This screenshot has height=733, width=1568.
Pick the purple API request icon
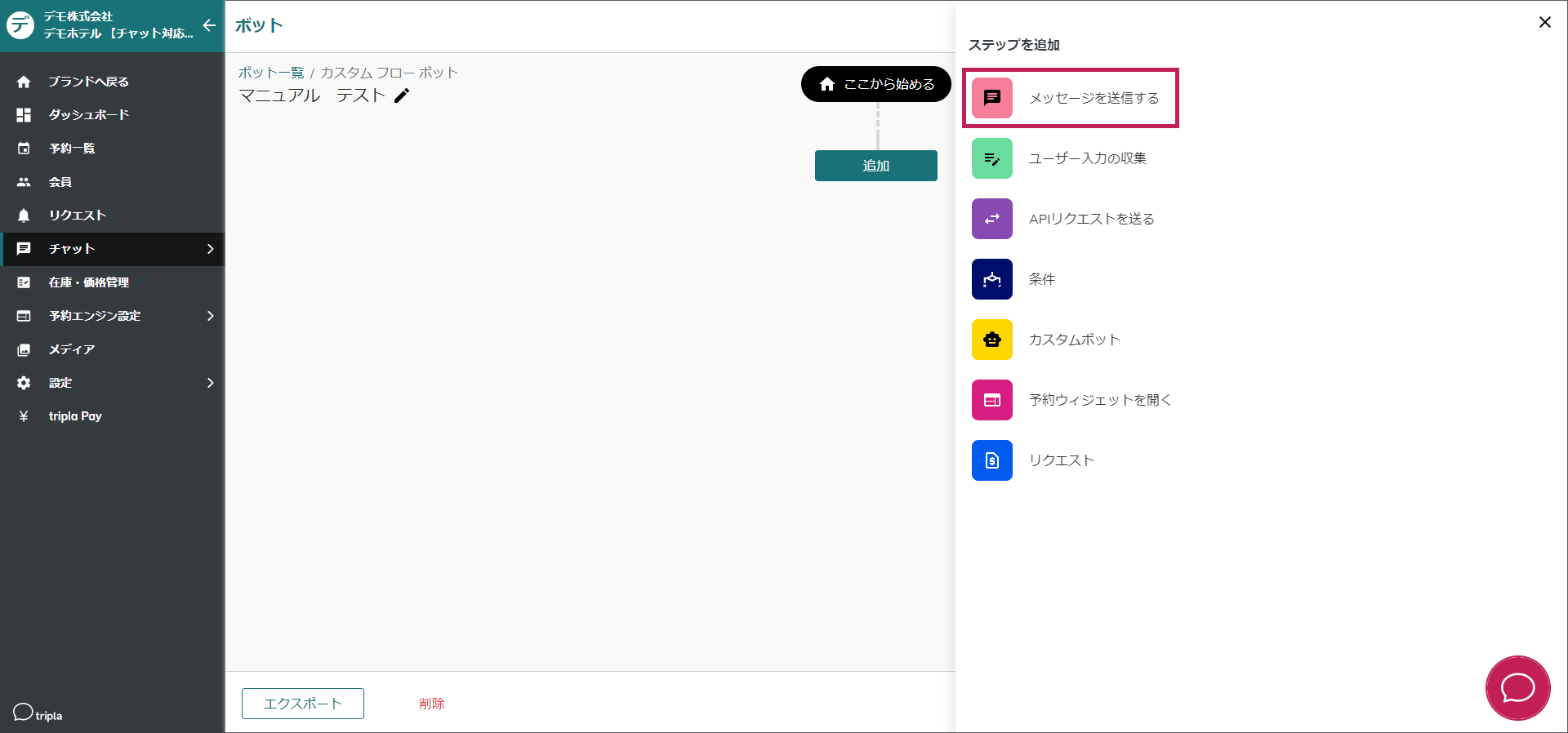click(991, 219)
